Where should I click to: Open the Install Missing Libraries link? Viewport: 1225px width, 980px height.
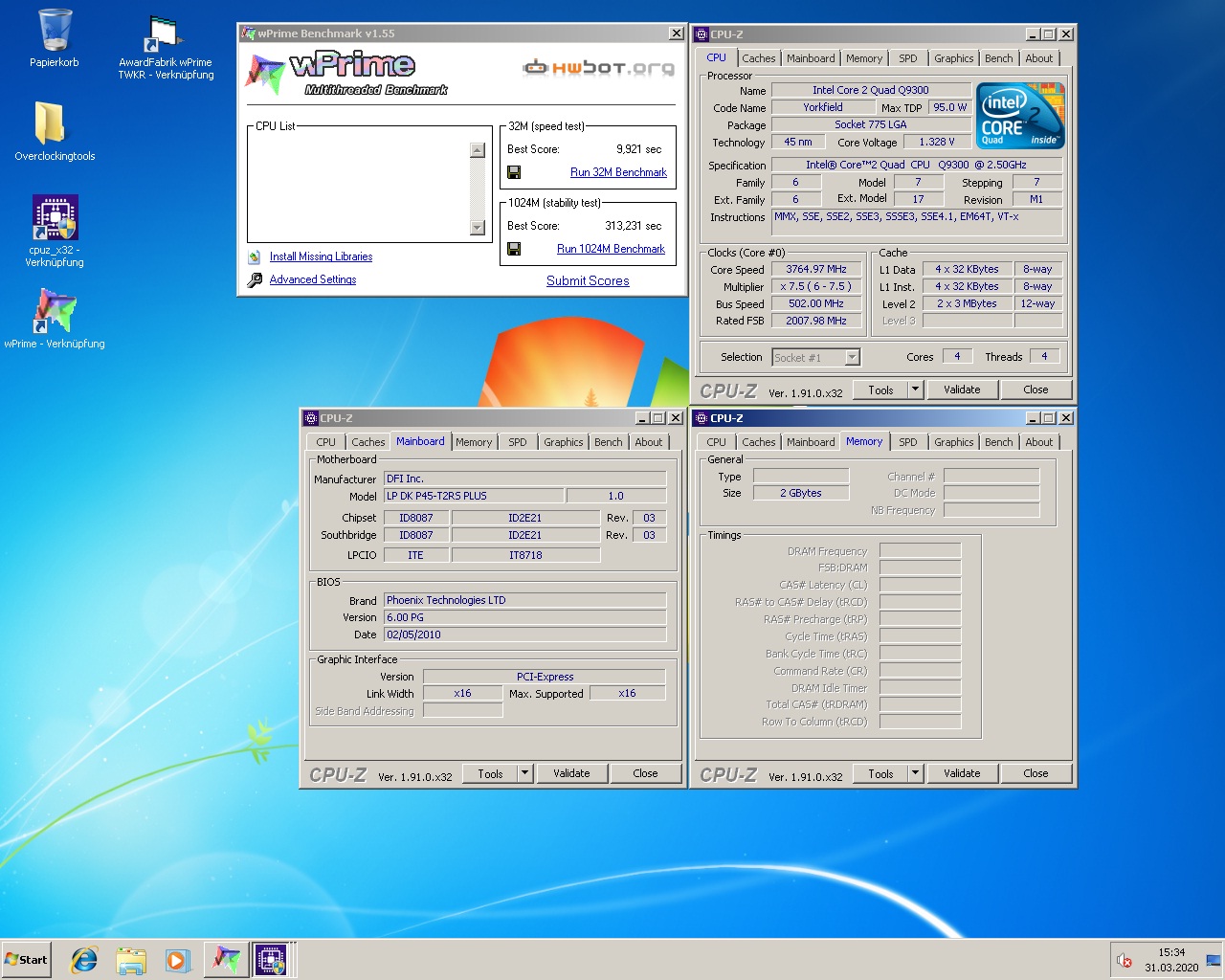pyautogui.click(x=321, y=256)
